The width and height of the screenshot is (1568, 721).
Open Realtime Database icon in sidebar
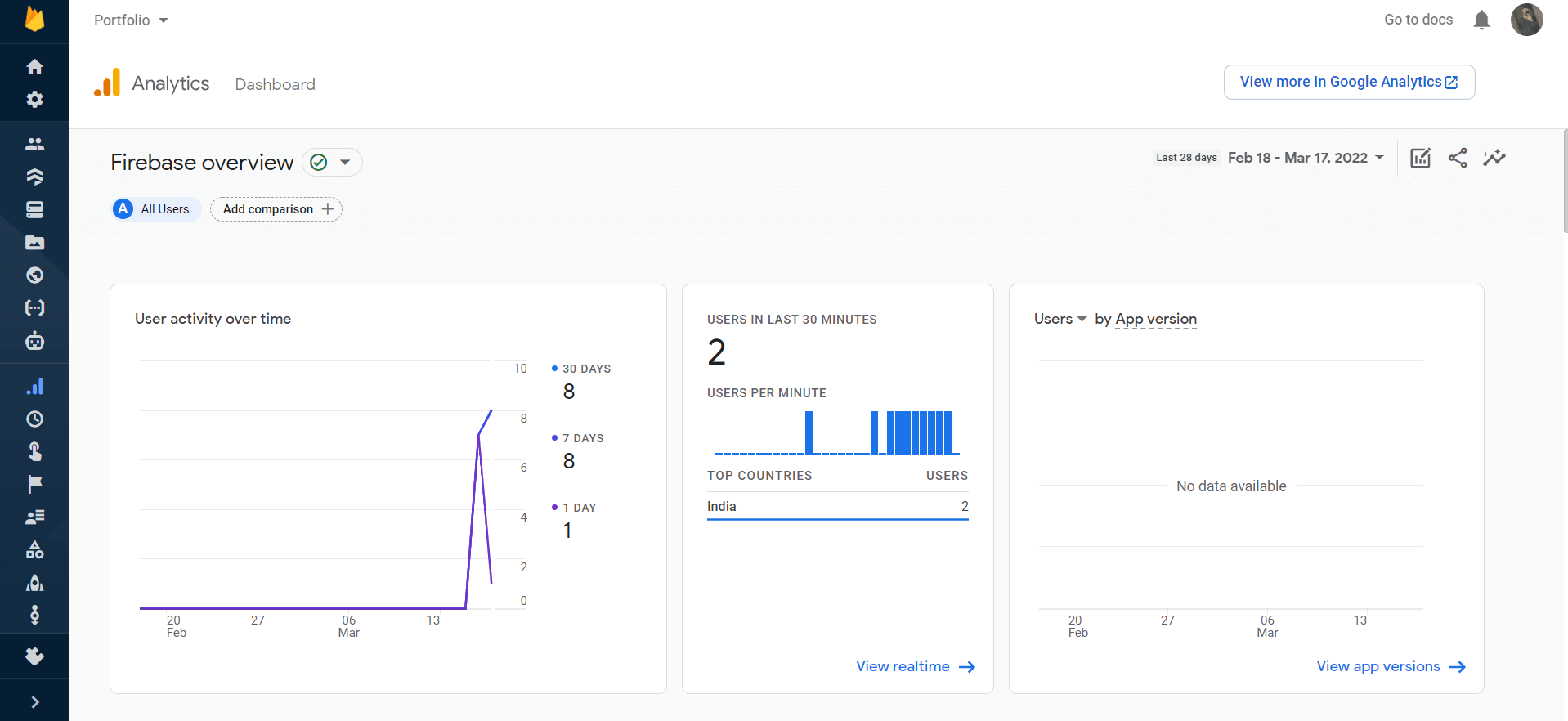tap(34, 209)
